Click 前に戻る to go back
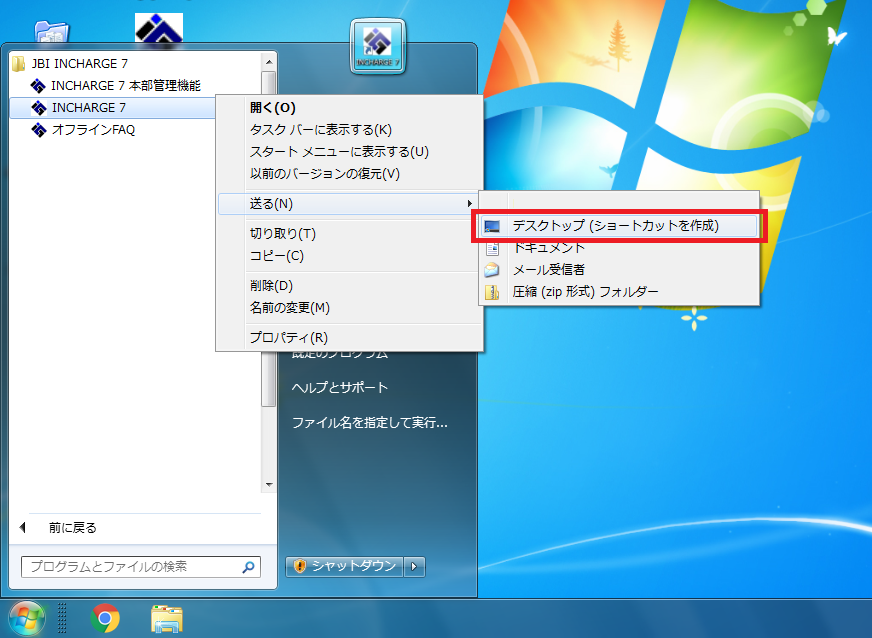Viewport: 872px width, 638px height. (73, 528)
